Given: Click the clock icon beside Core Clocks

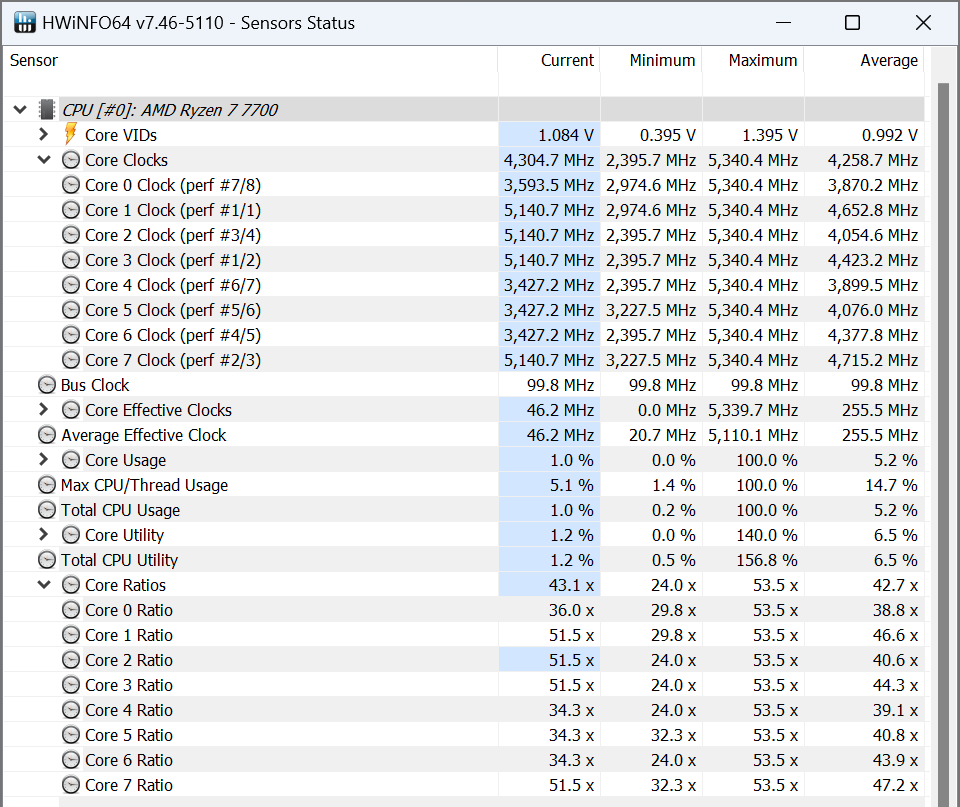Looking at the screenshot, I should pyautogui.click(x=71, y=160).
